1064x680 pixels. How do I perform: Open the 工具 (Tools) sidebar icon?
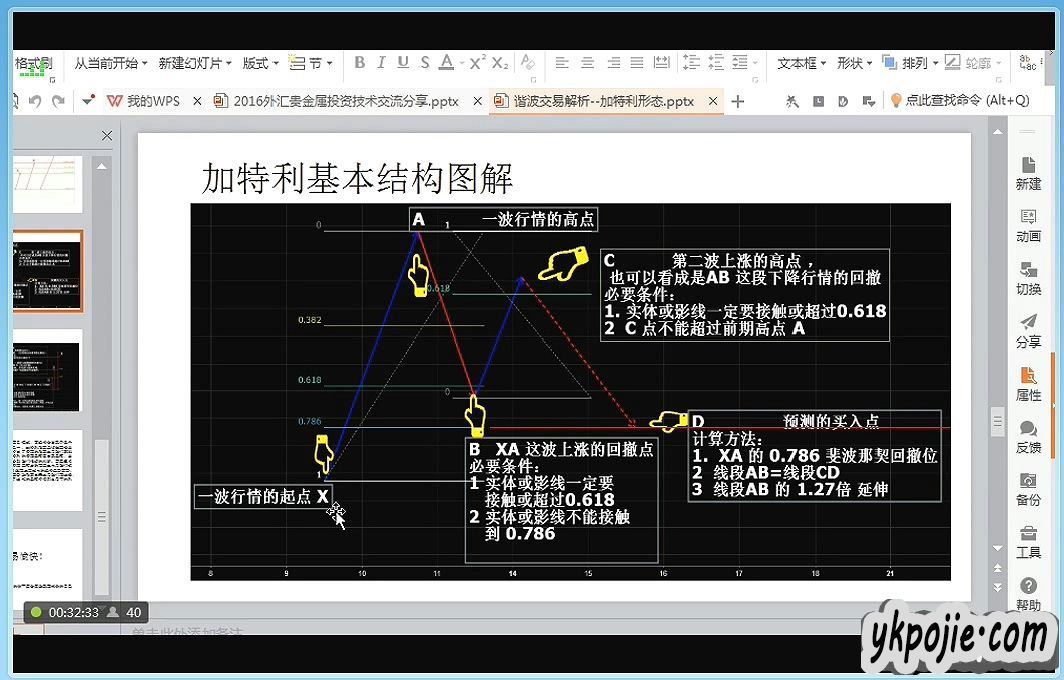coord(1028,541)
